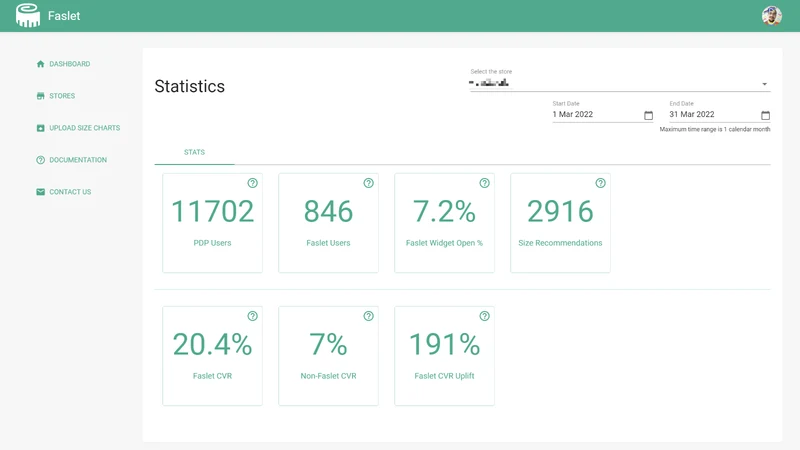This screenshot has width=800, height=450.
Task: Click the Faslet CVR Uplift label
Action: click(444, 376)
